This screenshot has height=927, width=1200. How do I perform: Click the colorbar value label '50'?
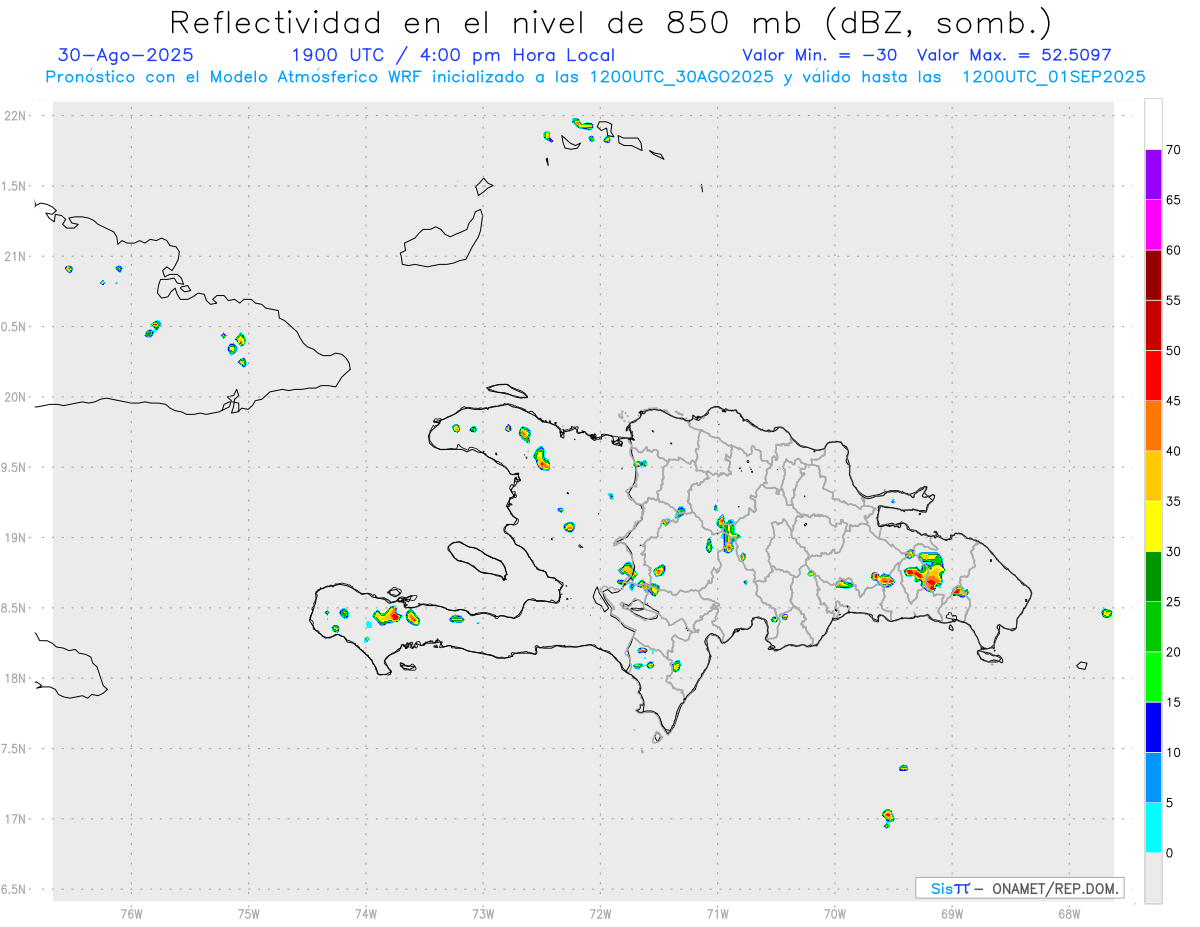coord(1173,351)
